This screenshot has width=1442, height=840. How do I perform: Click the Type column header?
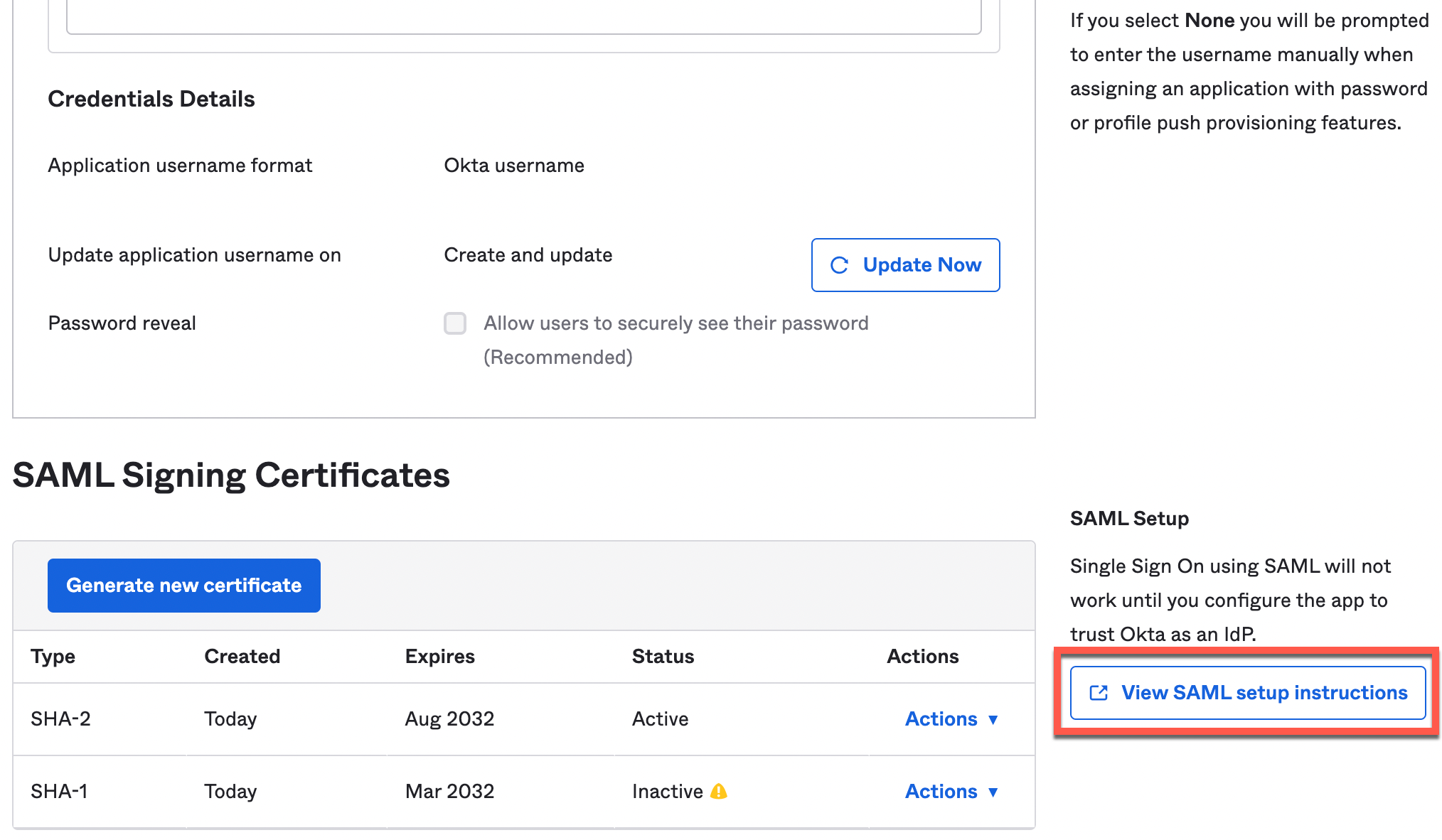point(53,657)
